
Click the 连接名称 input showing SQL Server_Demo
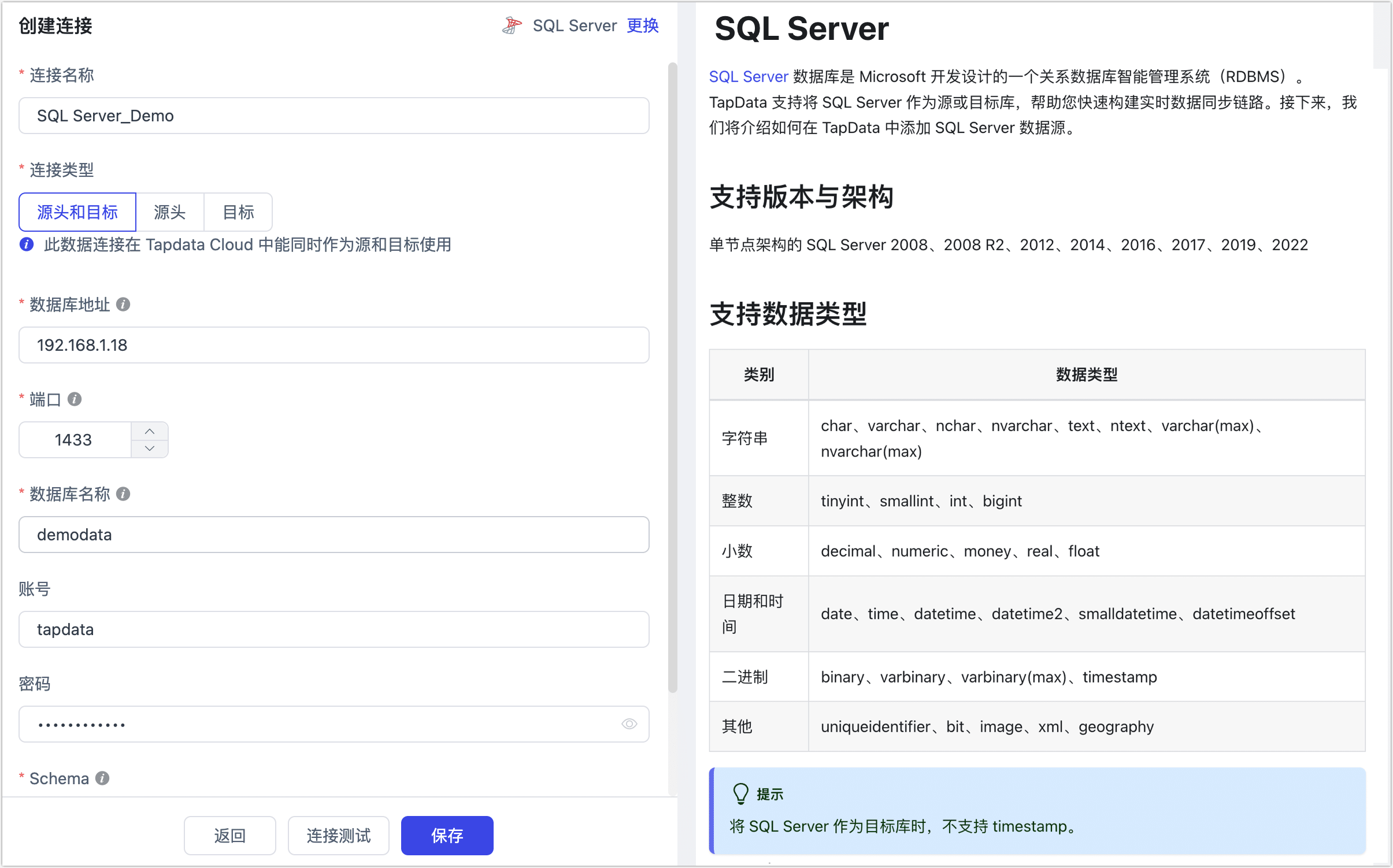pyautogui.click(x=333, y=116)
